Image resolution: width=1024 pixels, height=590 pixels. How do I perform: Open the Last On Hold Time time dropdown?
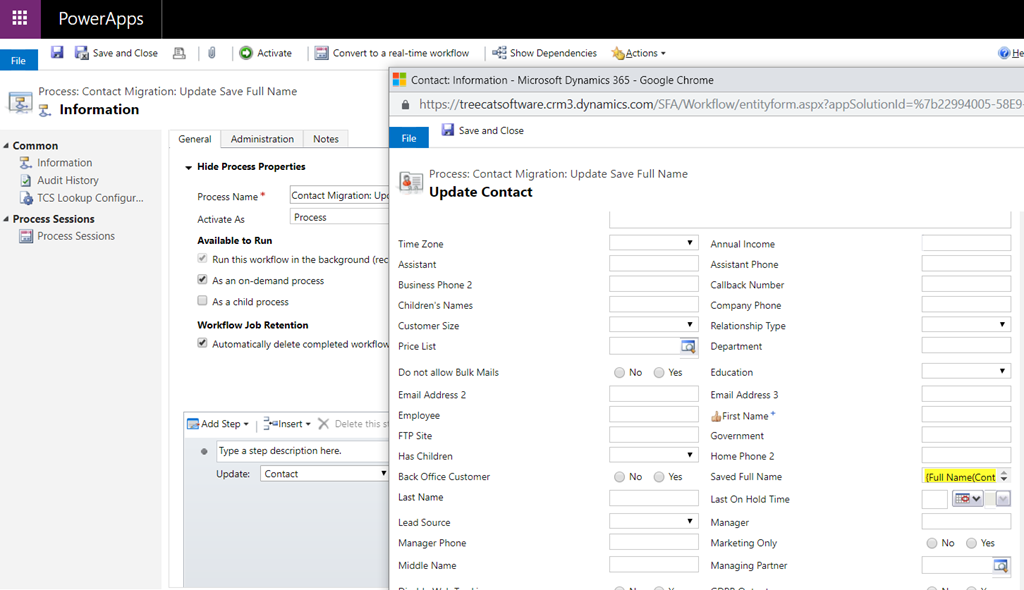[x=1003, y=499]
